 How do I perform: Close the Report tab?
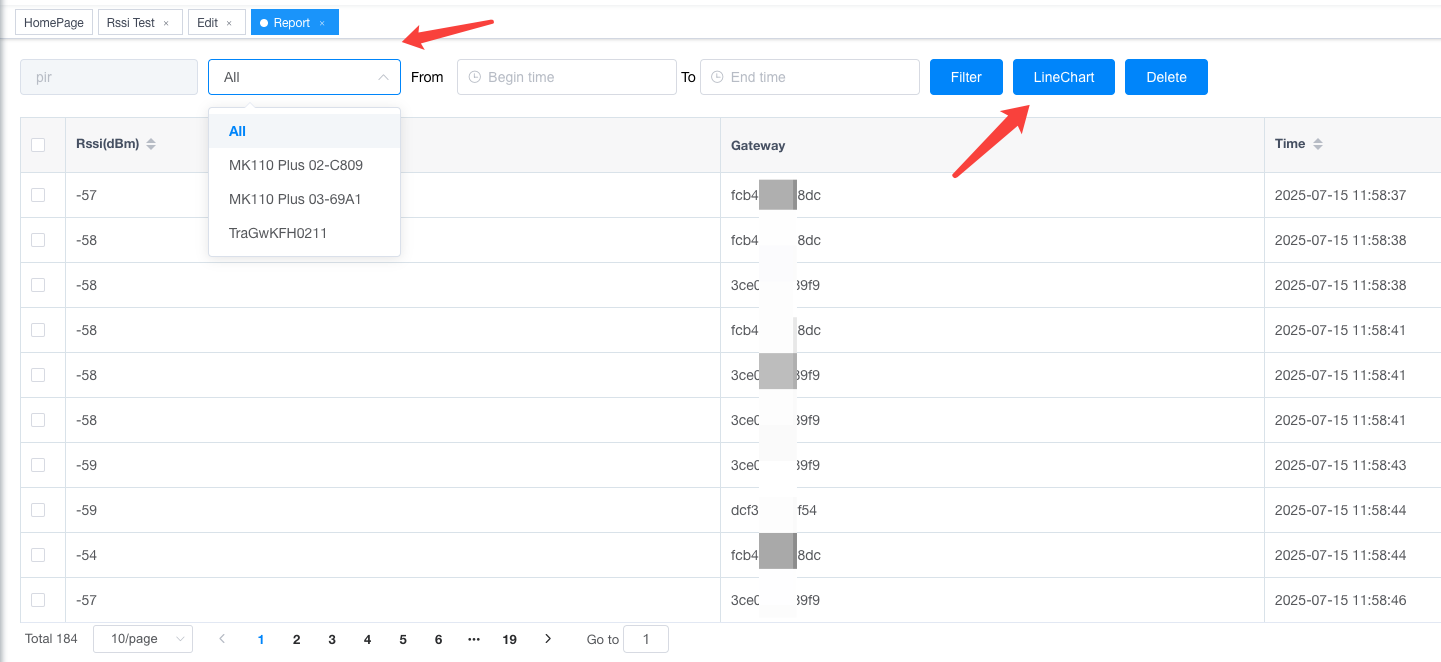coord(322,23)
